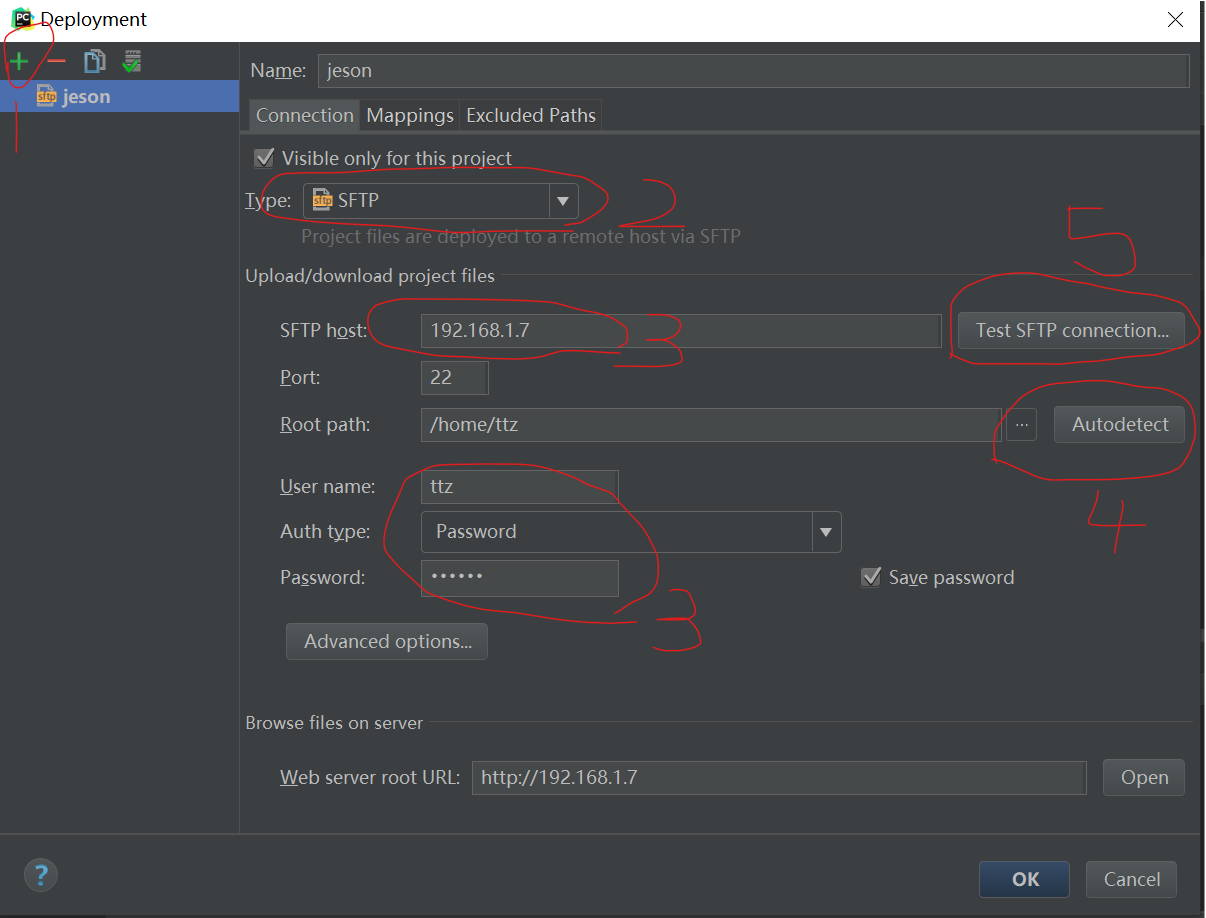Toggle the Save password checkbox
The image size is (1206, 918).
click(871, 577)
